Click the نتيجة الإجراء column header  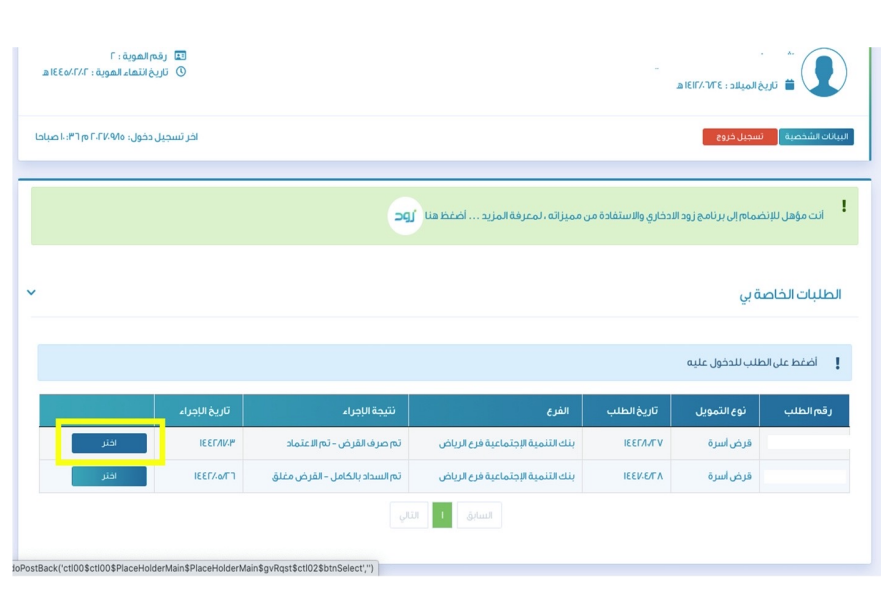click(x=325, y=411)
